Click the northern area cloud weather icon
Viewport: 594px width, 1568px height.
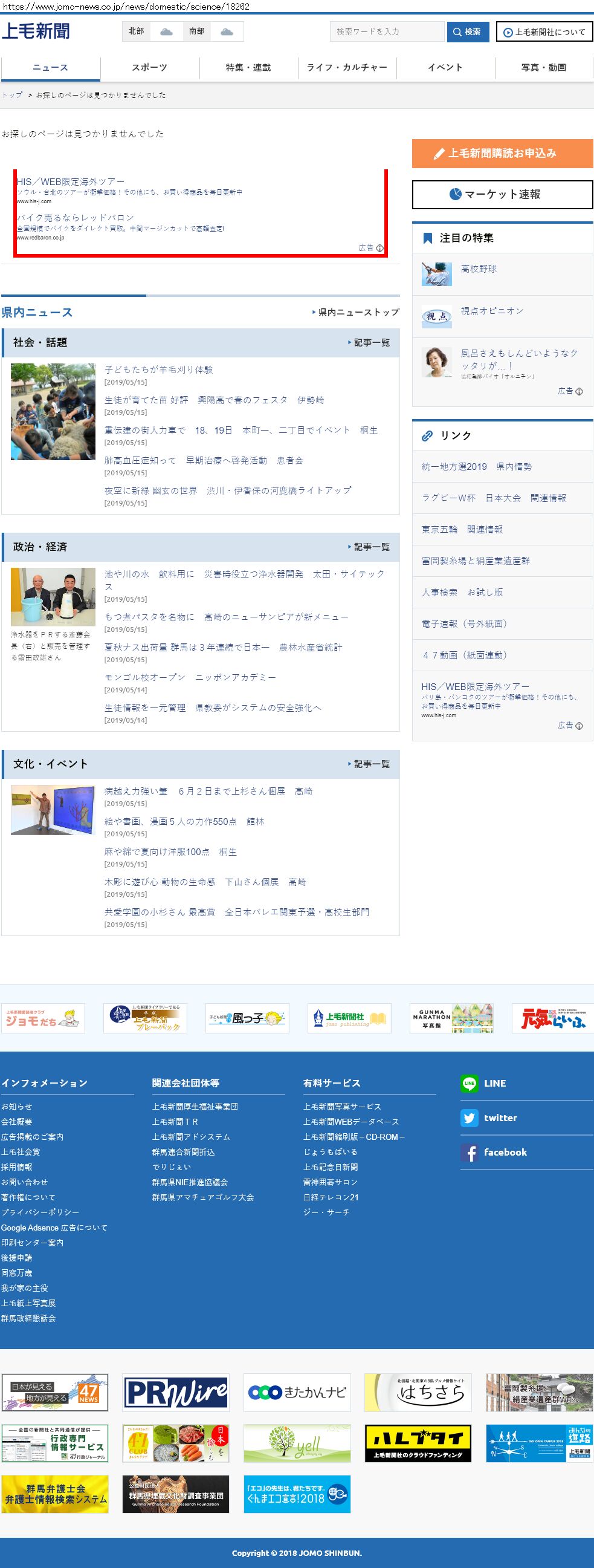166,31
